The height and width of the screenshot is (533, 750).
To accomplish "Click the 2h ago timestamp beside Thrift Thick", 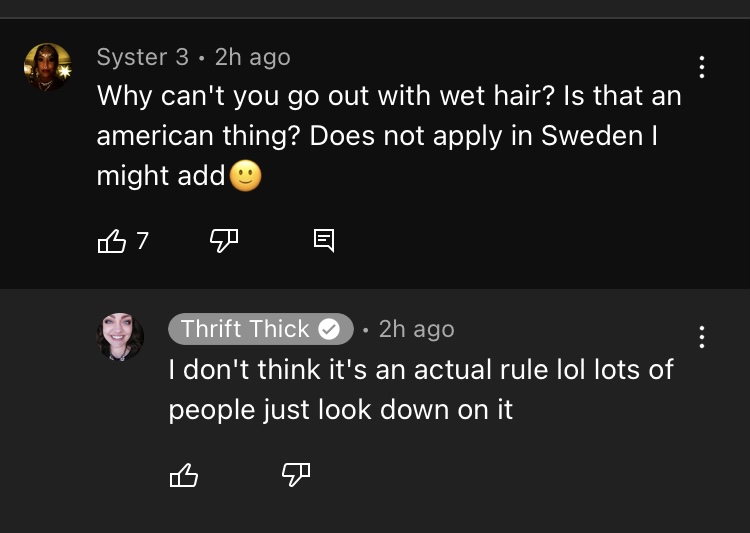I will [x=417, y=329].
